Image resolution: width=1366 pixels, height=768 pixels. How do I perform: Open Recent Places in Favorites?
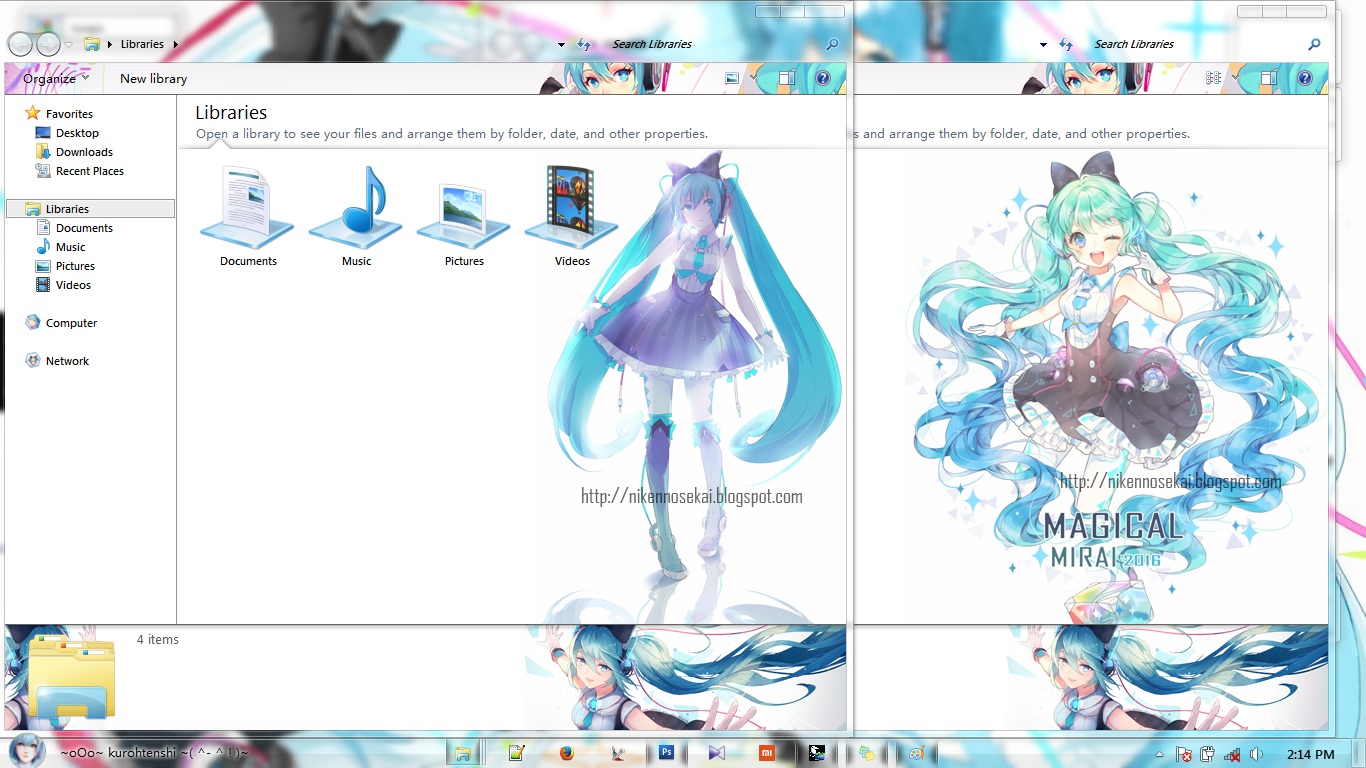click(x=90, y=171)
